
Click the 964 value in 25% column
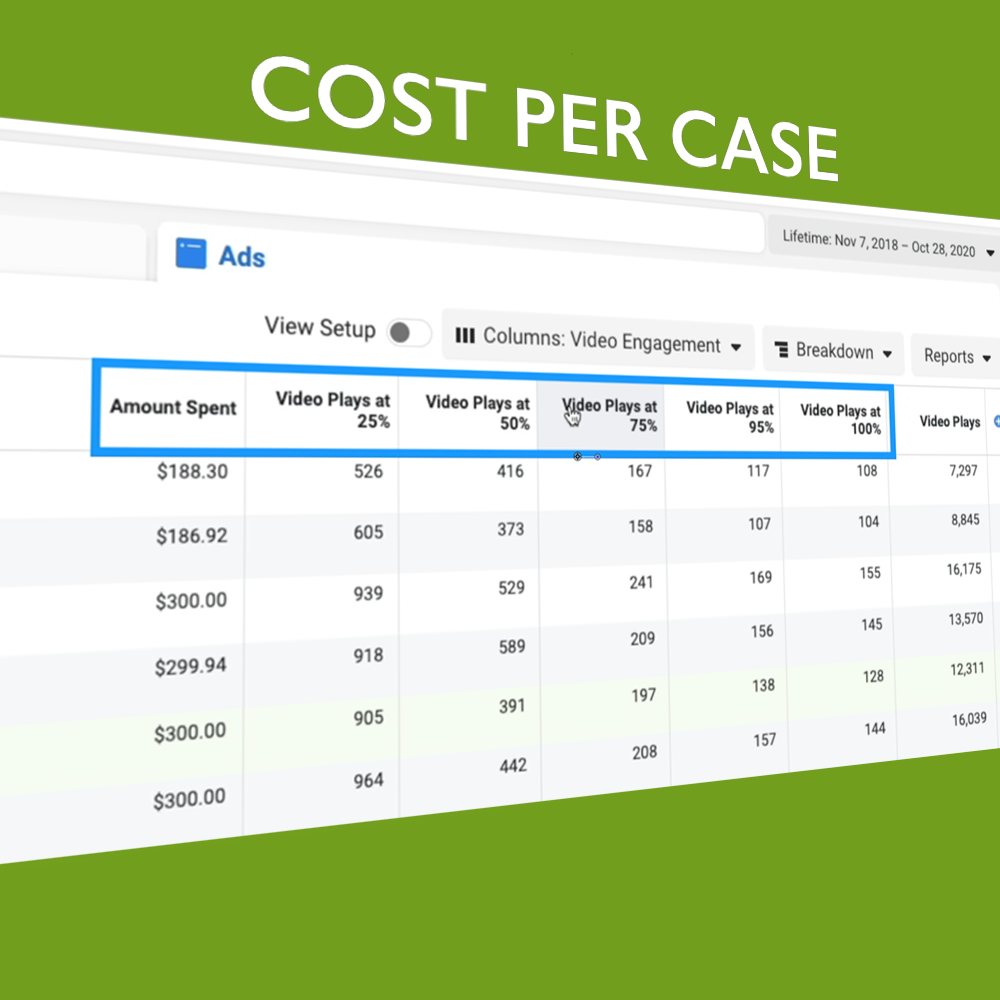(369, 780)
